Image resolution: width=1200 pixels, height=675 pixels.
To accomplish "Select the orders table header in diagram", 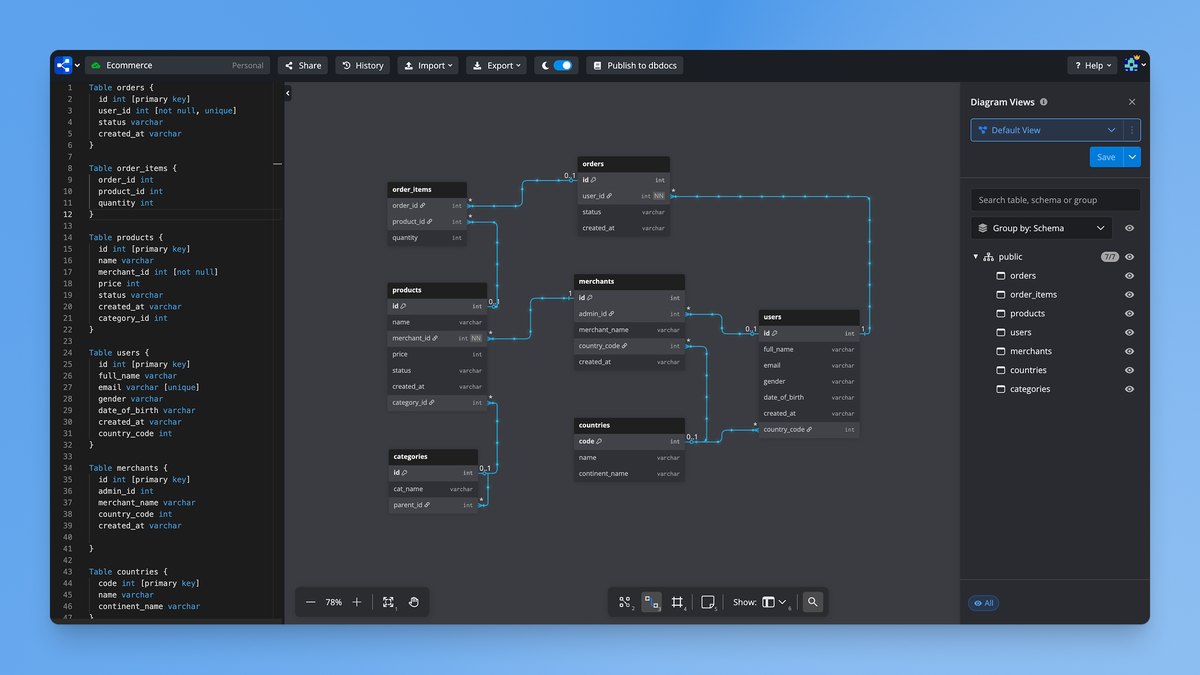I will [624, 164].
